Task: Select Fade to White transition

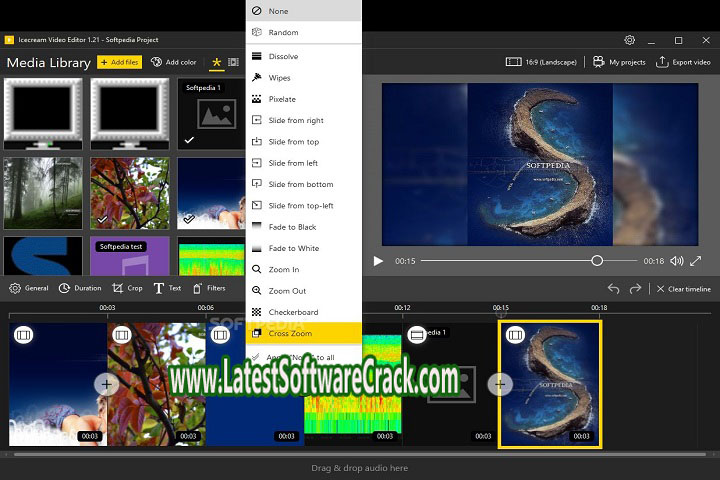Action: [304, 248]
